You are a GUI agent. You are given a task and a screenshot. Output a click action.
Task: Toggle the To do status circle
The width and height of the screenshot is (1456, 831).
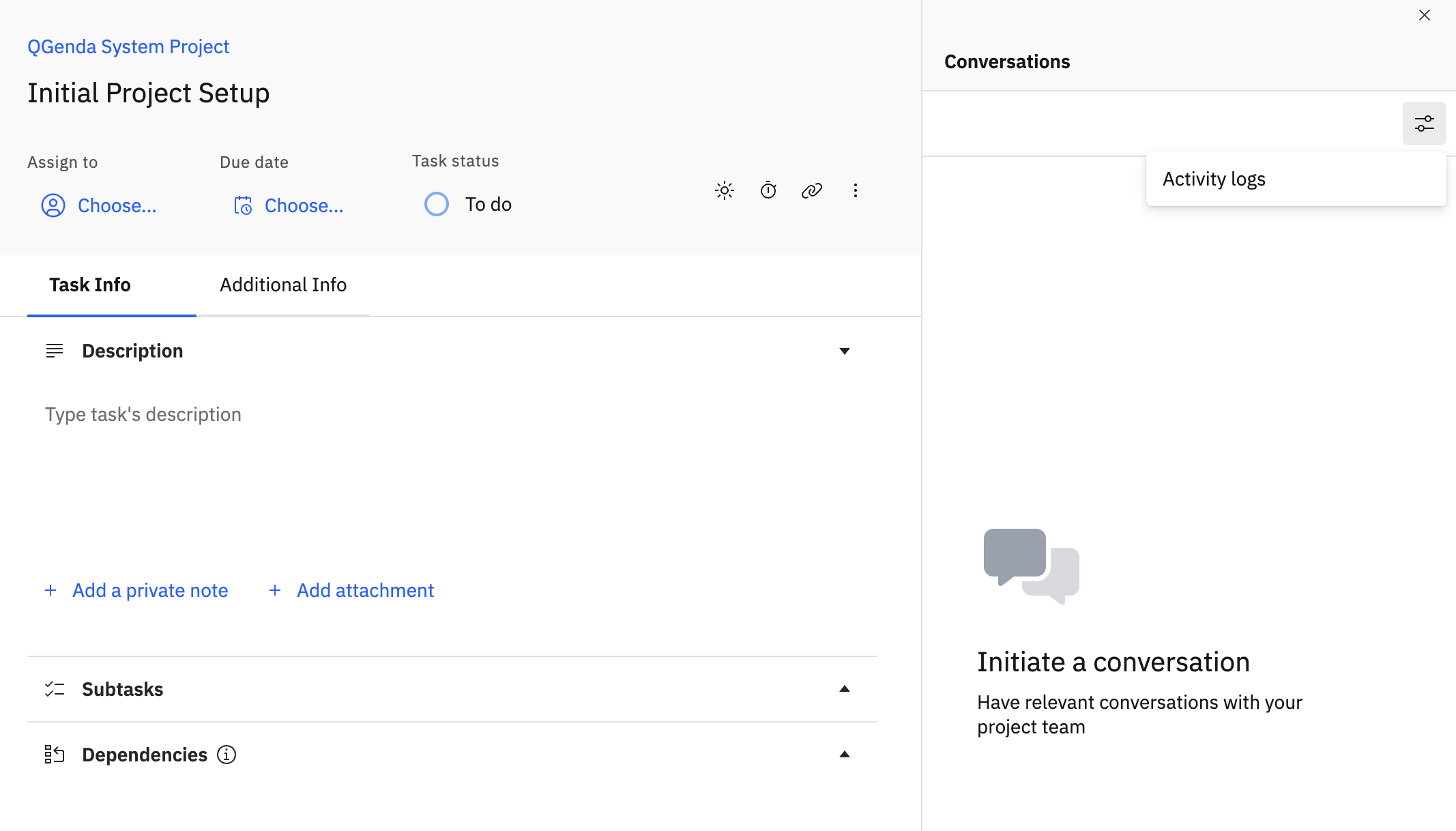pyautogui.click(x=437, y=204)
